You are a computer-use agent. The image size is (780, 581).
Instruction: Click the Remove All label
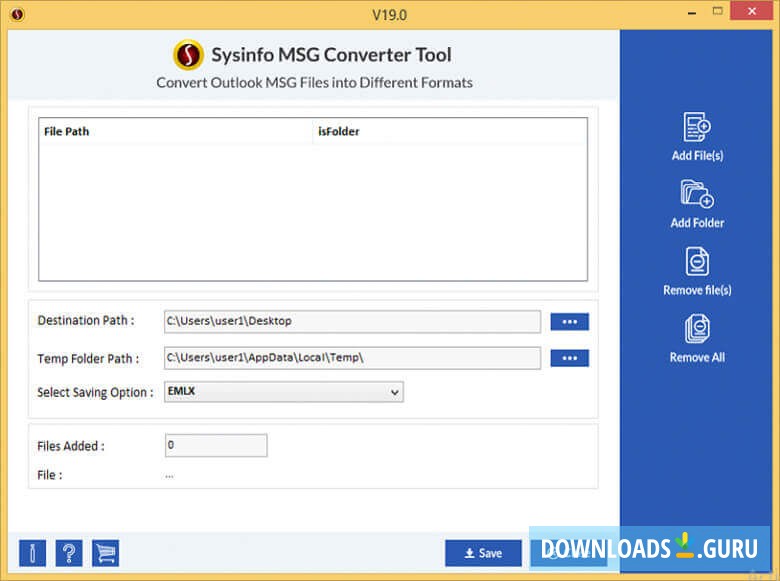tap(697, 357)
